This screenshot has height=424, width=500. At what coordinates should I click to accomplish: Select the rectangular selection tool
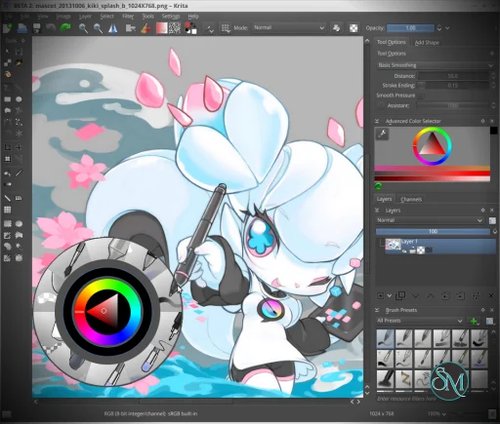point(7,224)
